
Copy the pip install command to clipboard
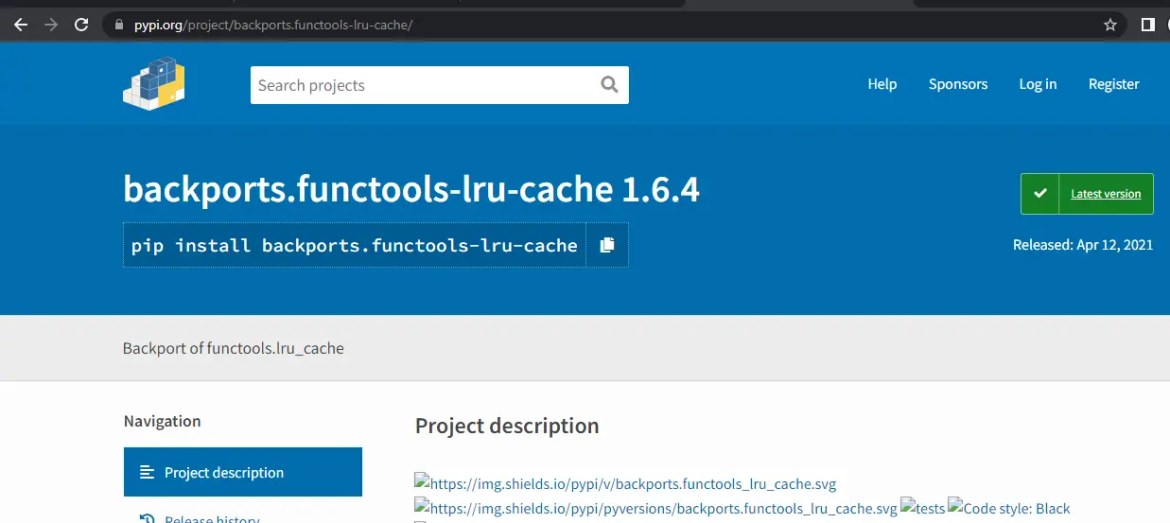click(x=607, y=245)
